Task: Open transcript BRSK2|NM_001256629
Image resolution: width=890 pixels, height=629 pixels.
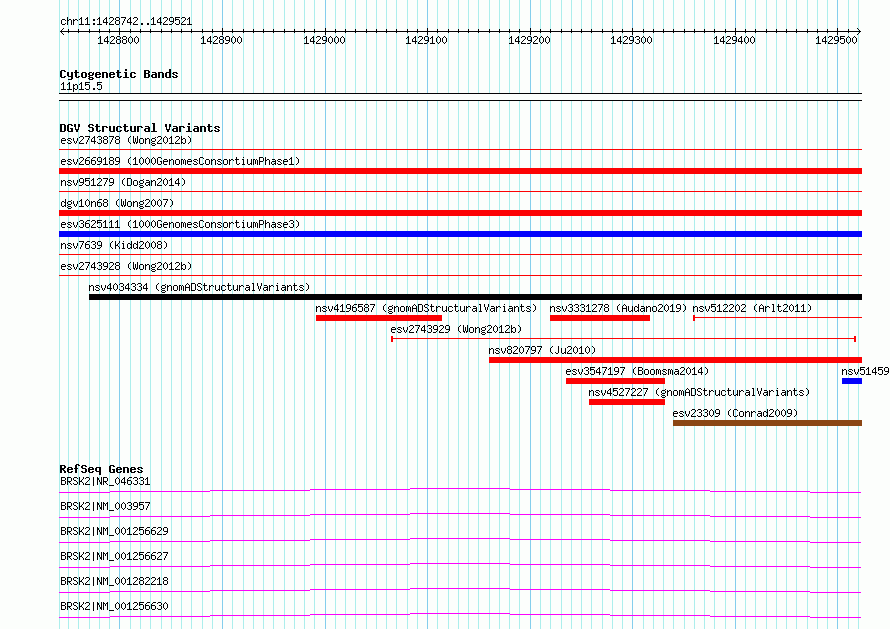Action: 114,531
